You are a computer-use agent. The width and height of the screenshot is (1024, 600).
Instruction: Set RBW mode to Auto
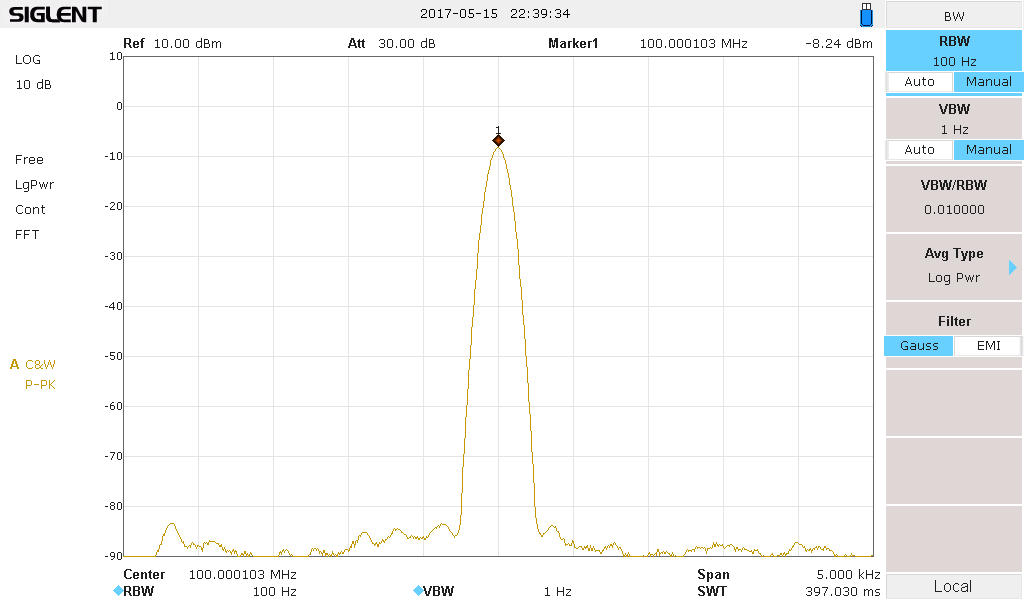click(919, 82)
